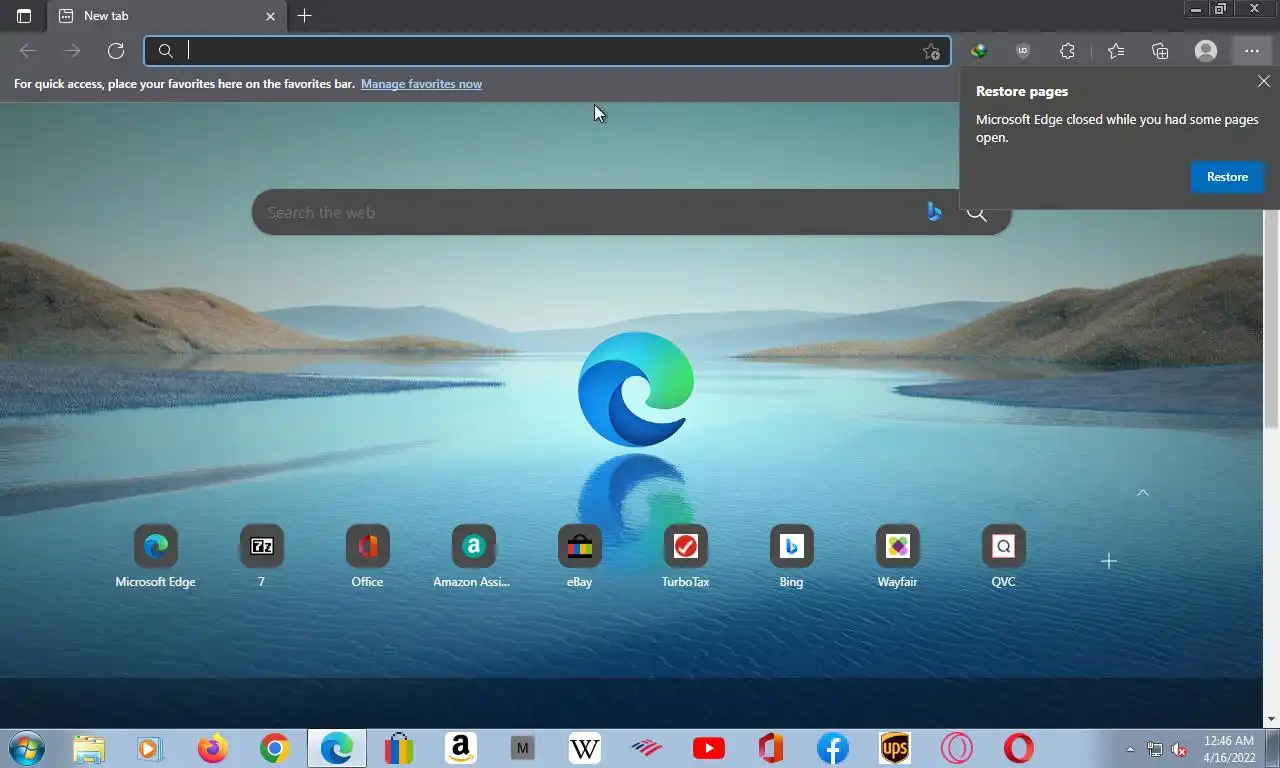The width and height of the screenshot is (1280, 768).
Task: Launch Firefox from taskbar
Action: (213, 748)
